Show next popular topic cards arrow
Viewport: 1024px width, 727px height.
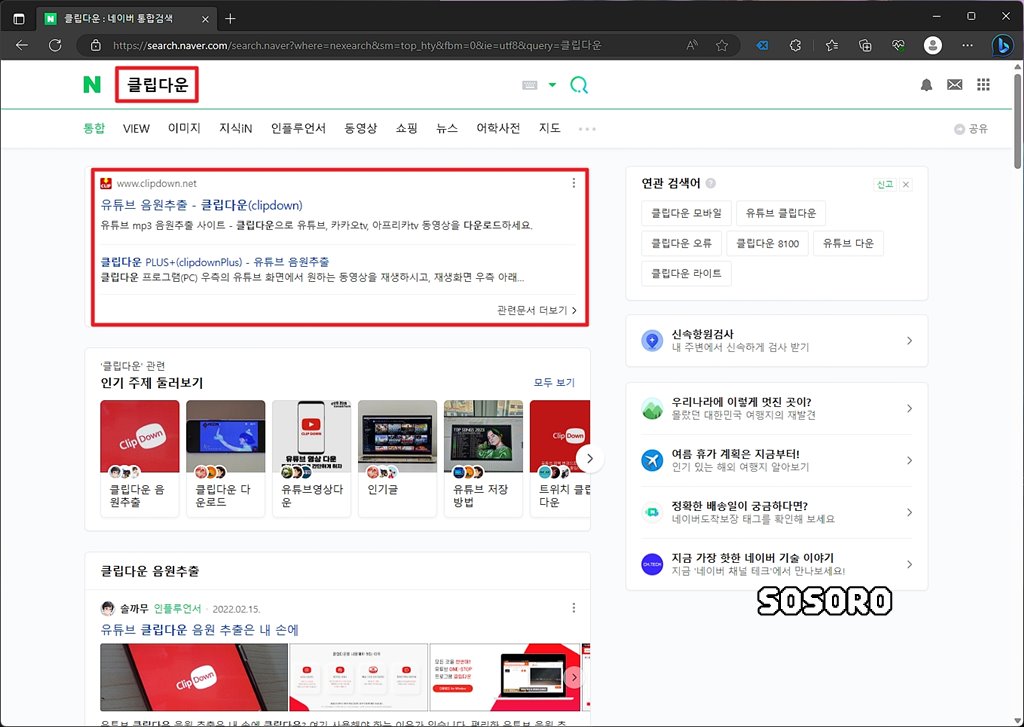590,459
